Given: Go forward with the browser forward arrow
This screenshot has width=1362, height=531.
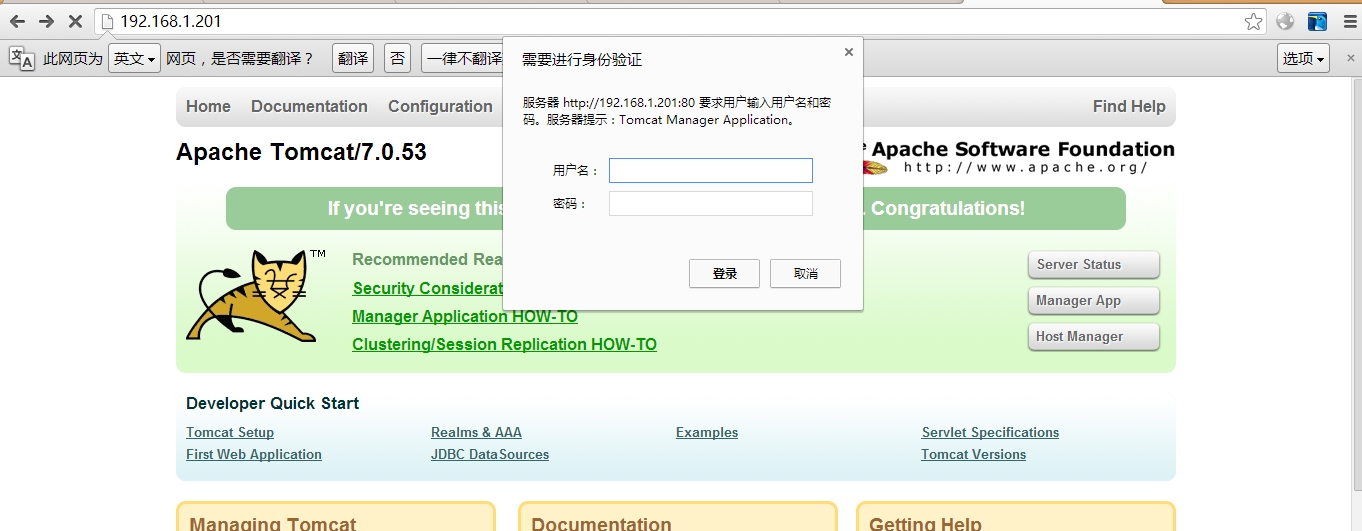Looking at the screenshot, I should 46,21.
